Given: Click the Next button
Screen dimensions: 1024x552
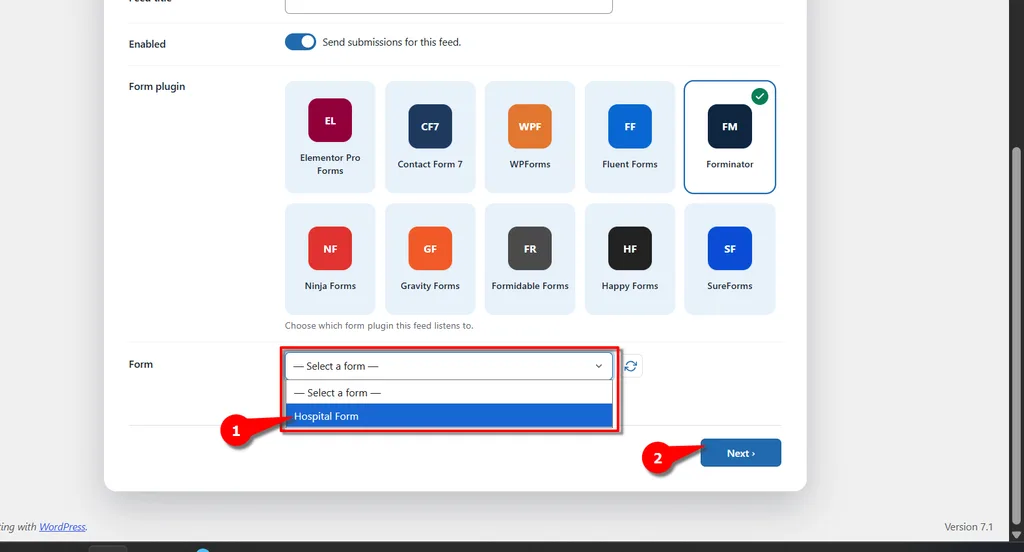Looking at the screenshot, I should click(741, 453).
